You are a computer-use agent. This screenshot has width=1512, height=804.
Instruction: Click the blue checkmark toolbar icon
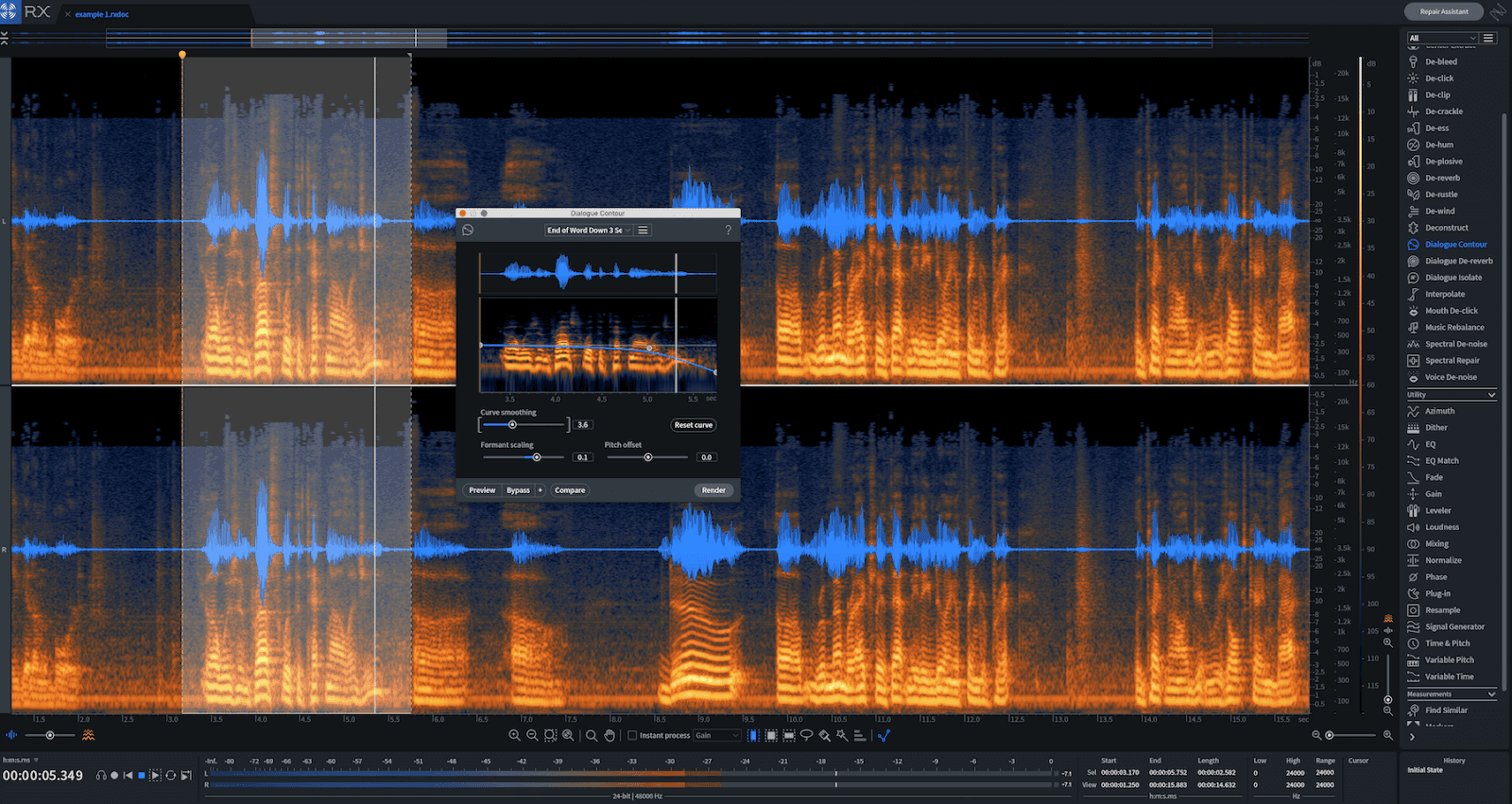884,735
